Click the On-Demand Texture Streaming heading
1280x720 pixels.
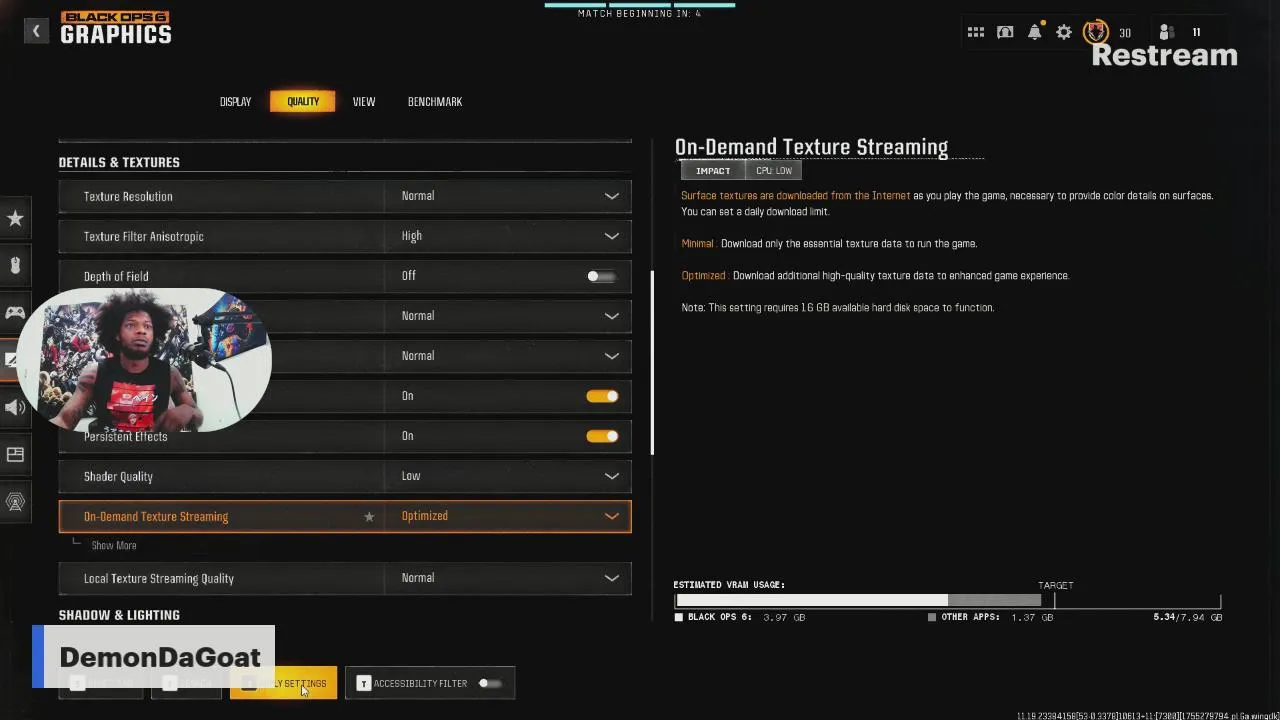[811, 147]
